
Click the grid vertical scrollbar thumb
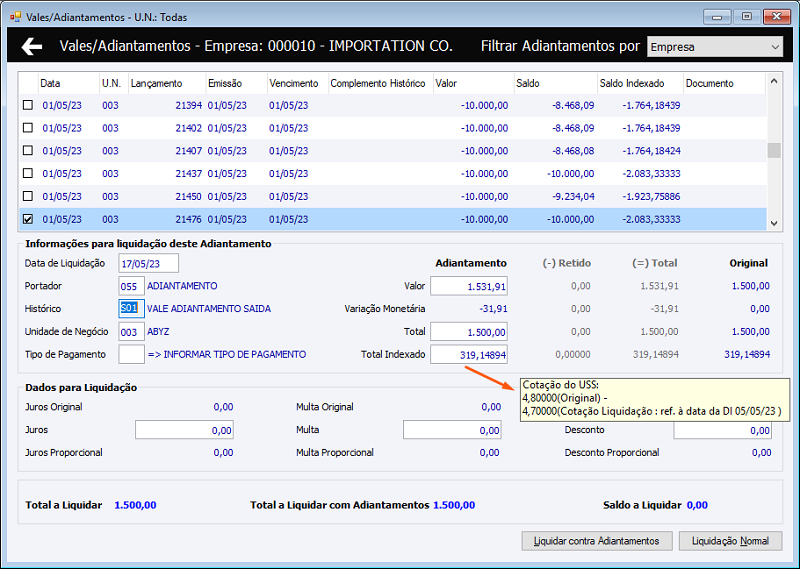774,151
